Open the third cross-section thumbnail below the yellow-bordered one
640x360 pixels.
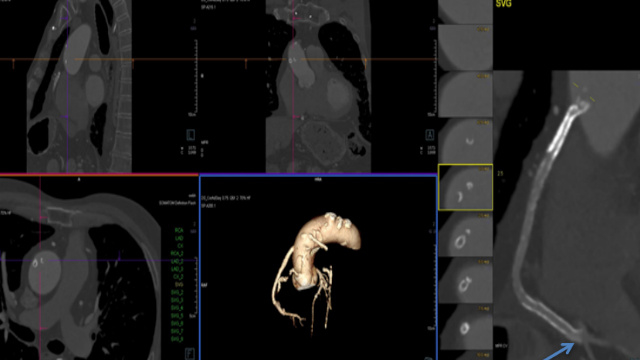tap(465, 327)
